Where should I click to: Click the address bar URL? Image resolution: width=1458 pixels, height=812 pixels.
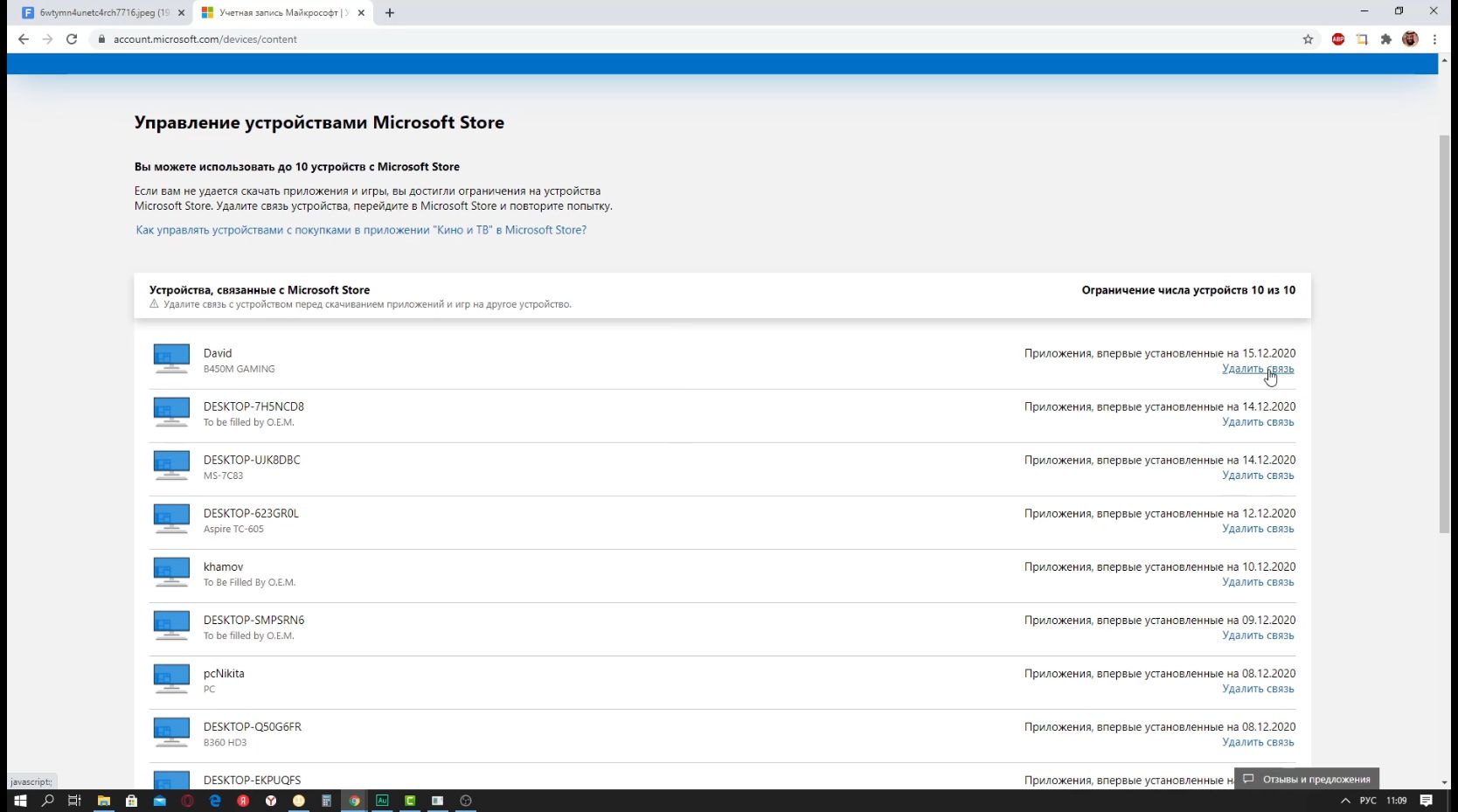205,39
